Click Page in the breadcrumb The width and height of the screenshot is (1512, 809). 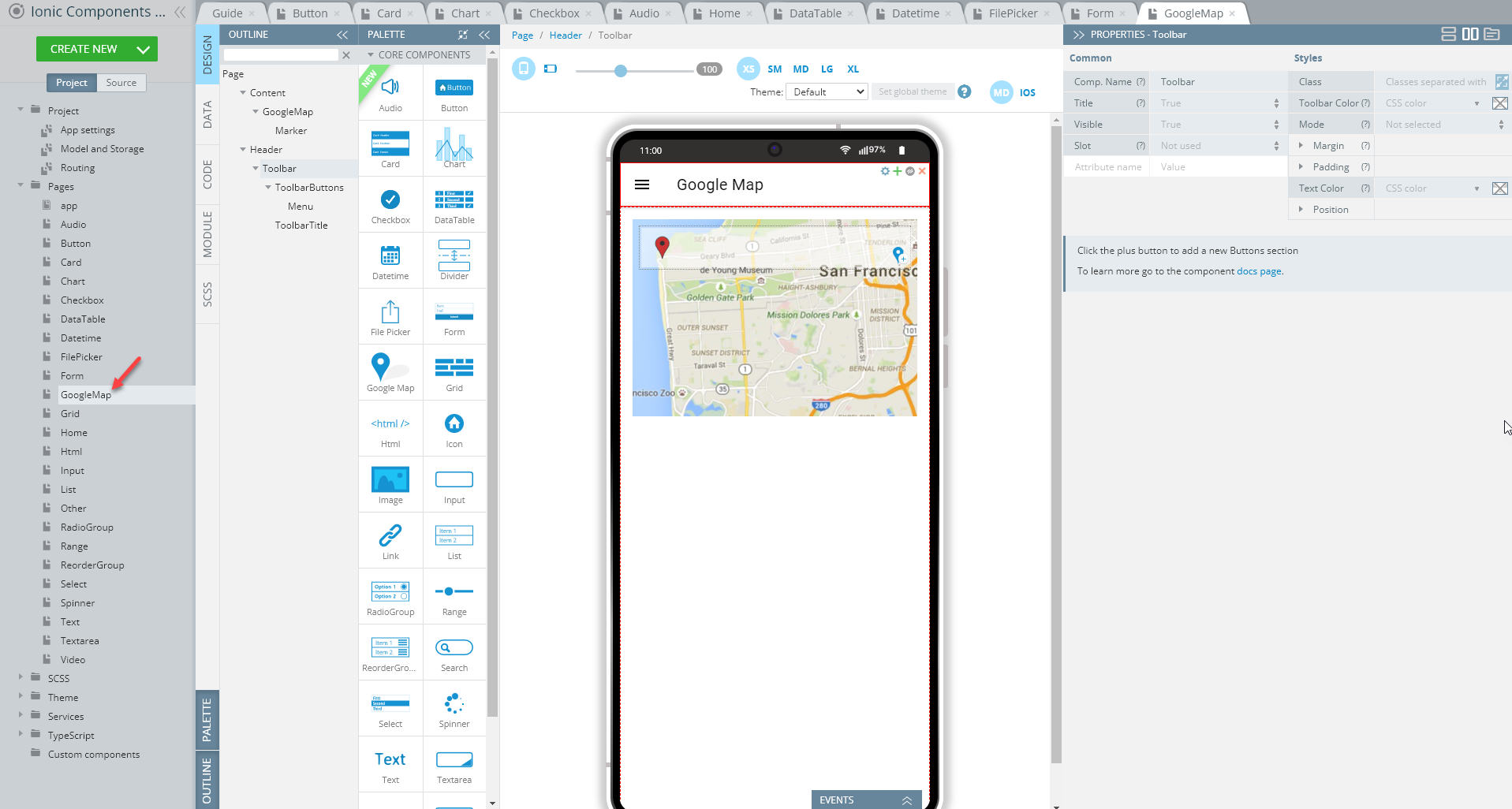522,35
